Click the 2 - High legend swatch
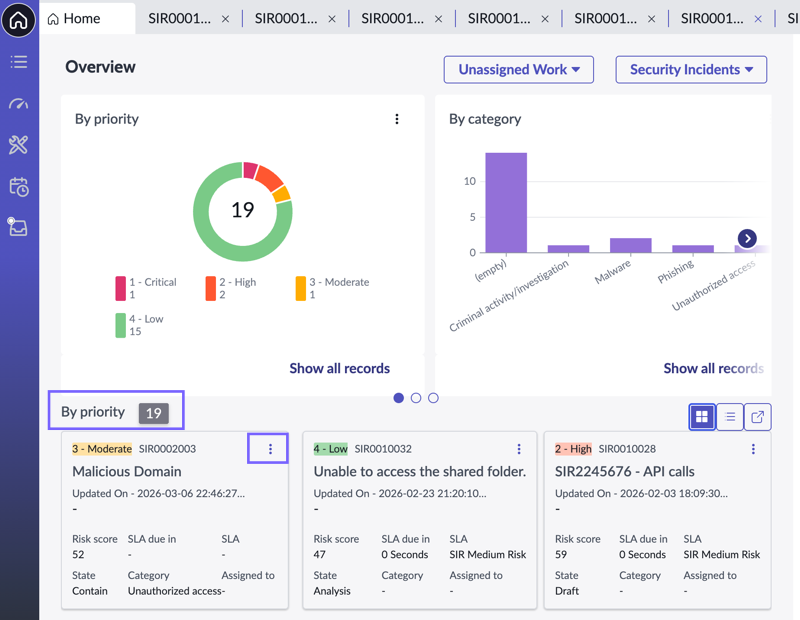800x620 pixels. click(211, 288)
